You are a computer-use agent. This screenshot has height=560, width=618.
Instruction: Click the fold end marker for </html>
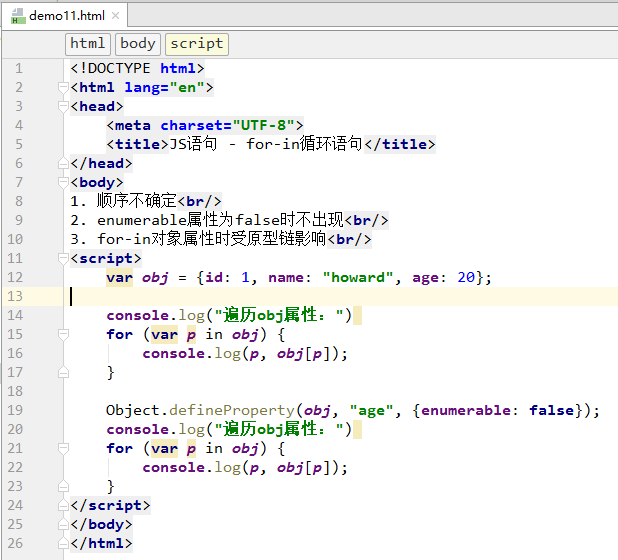(63, 543)
